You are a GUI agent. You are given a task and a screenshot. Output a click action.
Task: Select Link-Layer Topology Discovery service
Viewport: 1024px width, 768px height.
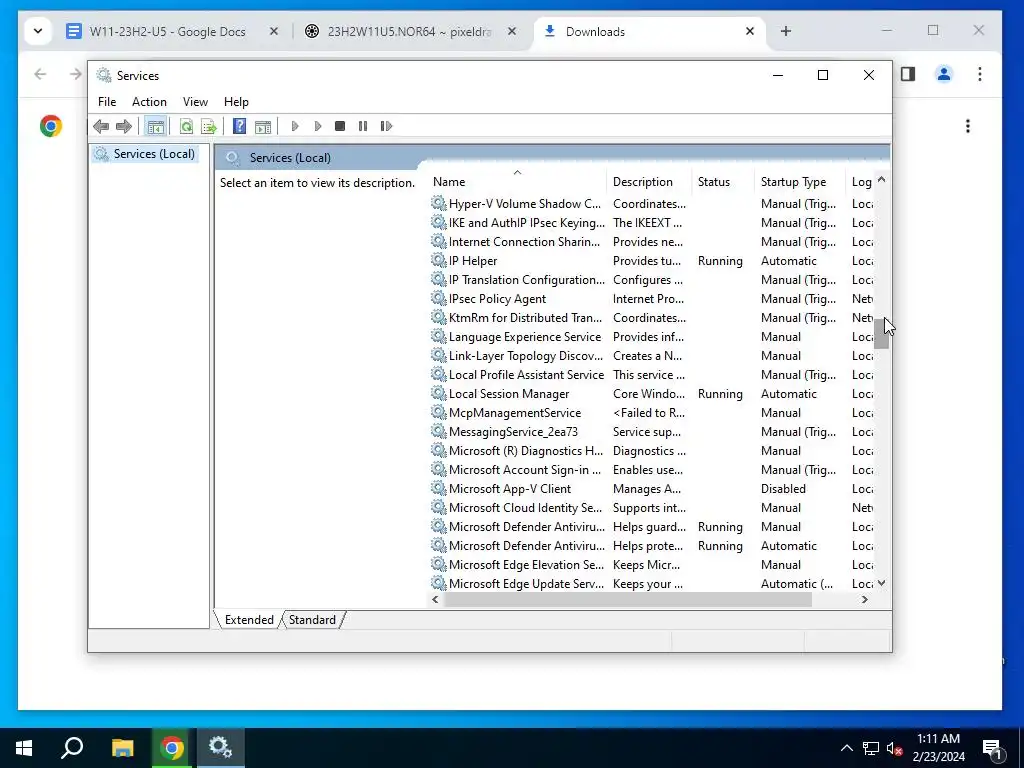coord(652,356)
